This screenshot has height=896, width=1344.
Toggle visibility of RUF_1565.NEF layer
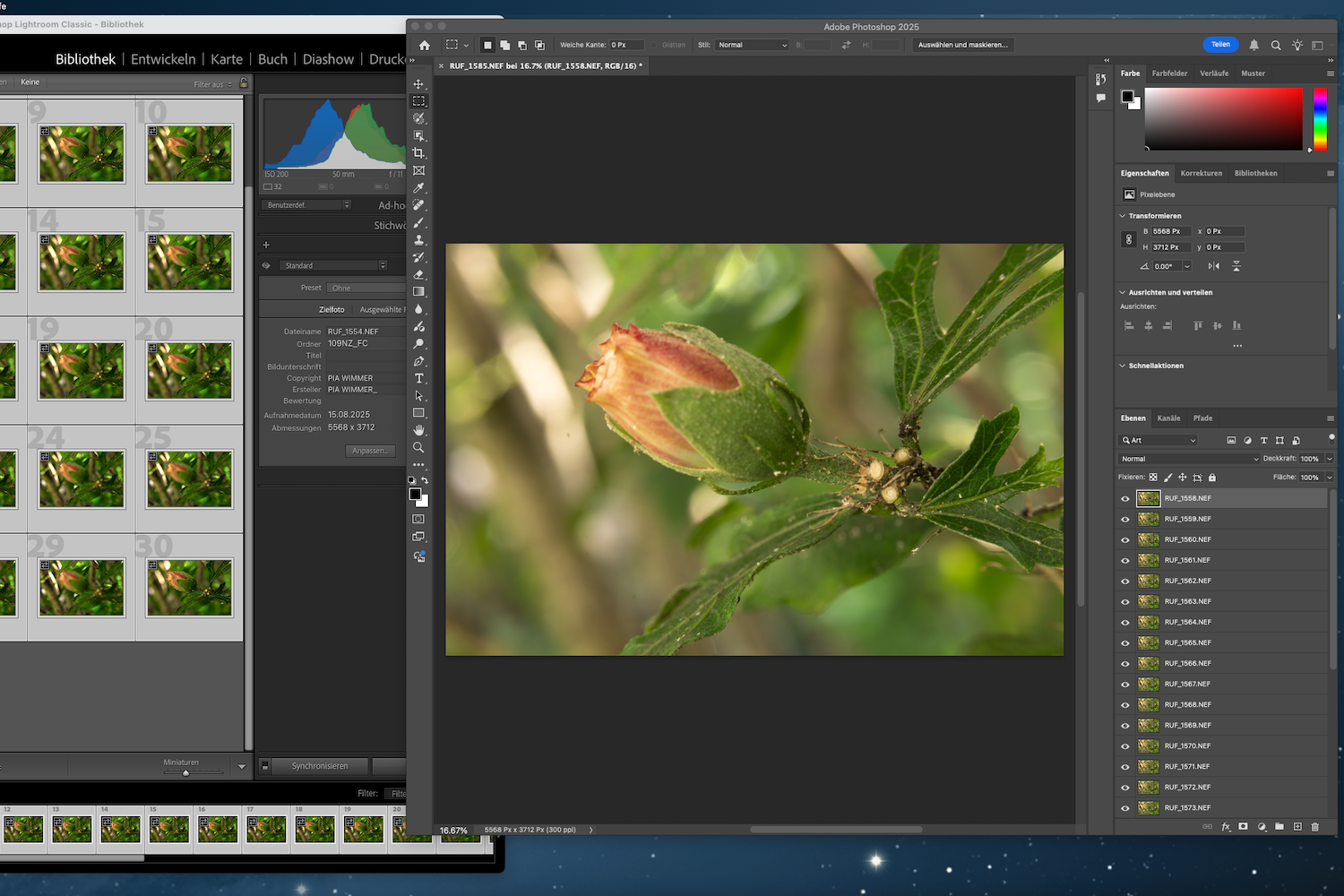click(1124, 642)
